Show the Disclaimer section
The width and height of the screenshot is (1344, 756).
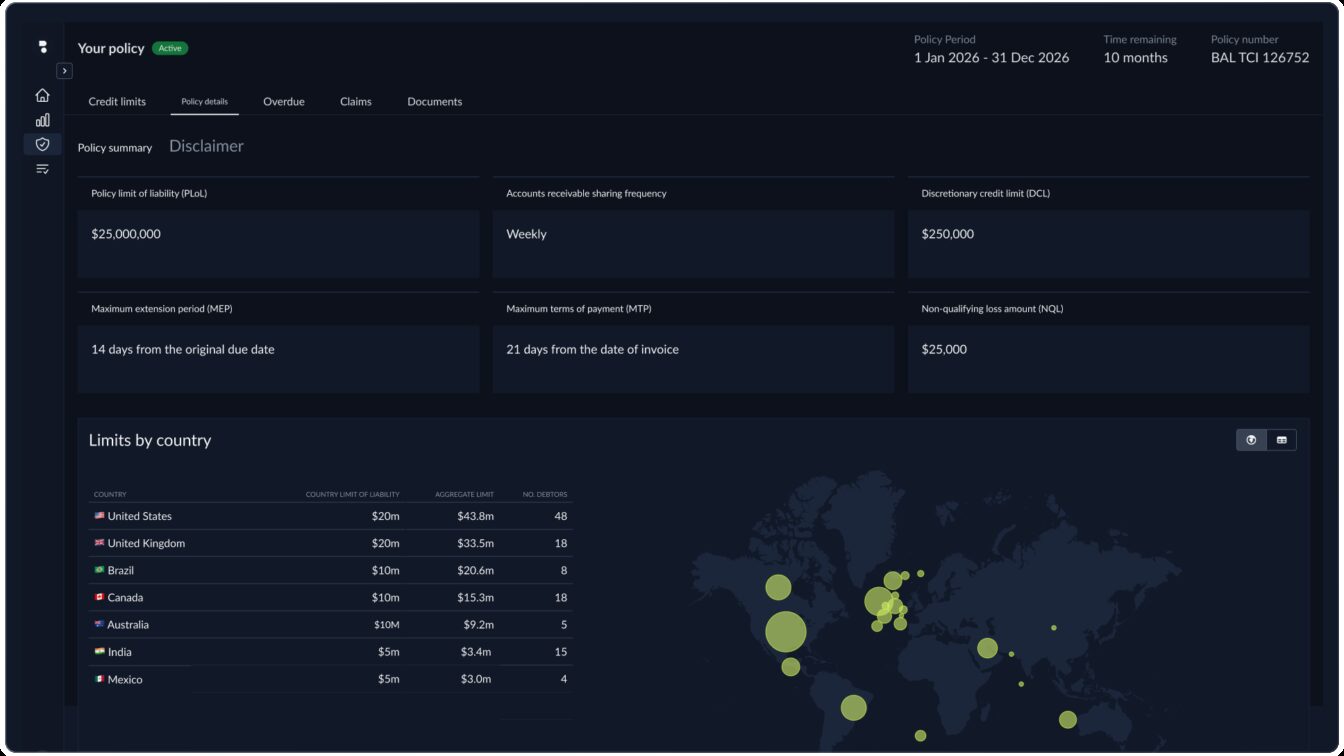(x=206, y=146)
